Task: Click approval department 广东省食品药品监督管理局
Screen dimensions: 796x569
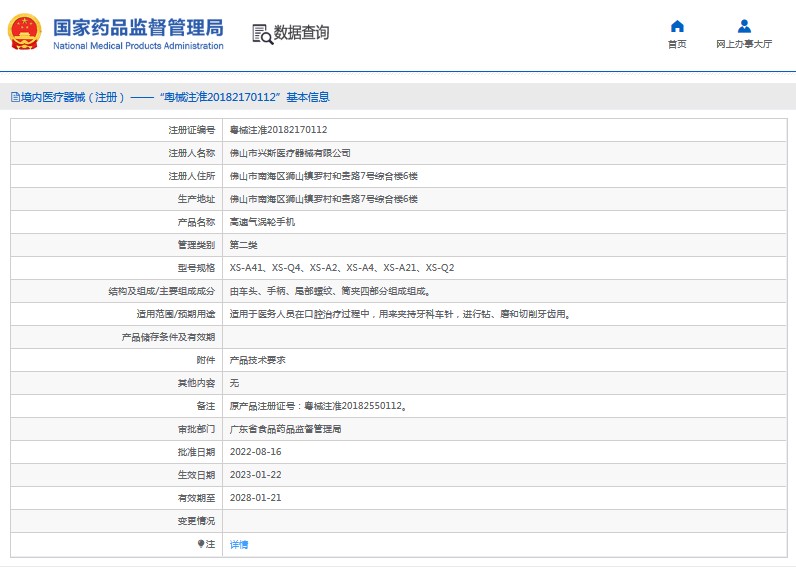Action: [x=285, y=429]
